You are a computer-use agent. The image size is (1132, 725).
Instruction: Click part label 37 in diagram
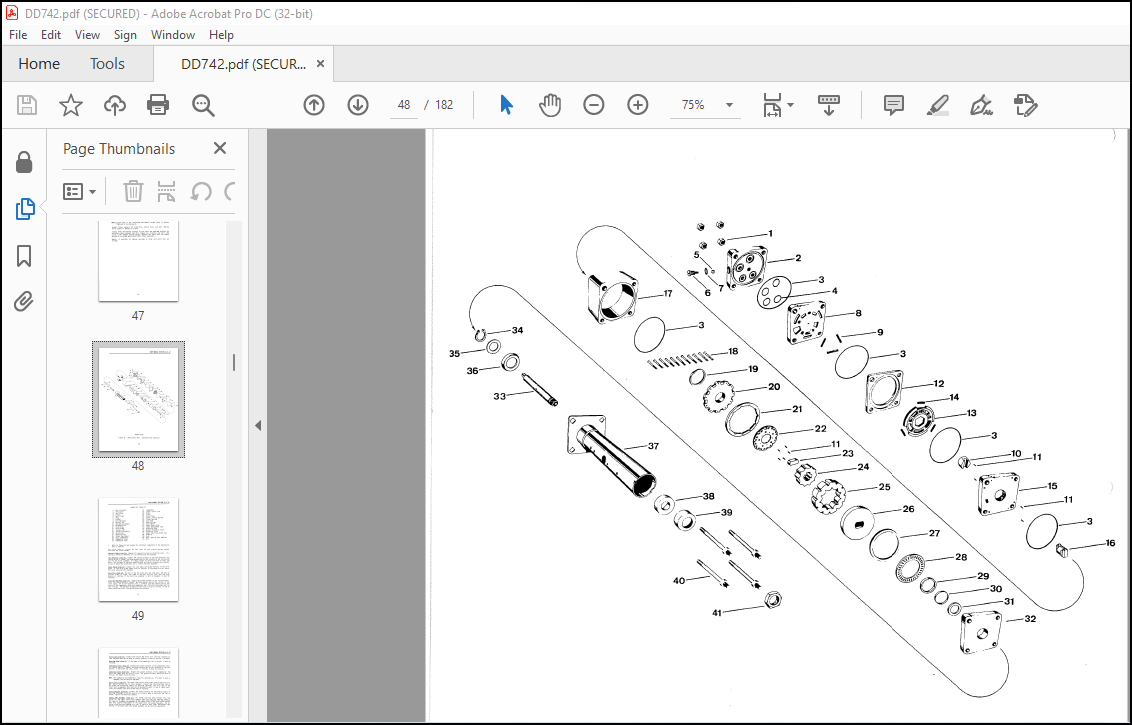point(653,446)
